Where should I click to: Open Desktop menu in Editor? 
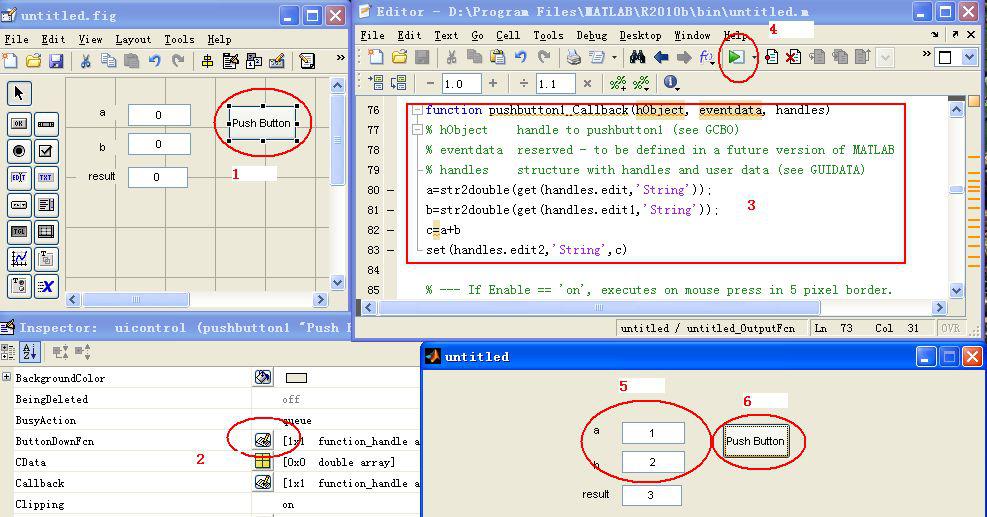[x=640, y=36]
